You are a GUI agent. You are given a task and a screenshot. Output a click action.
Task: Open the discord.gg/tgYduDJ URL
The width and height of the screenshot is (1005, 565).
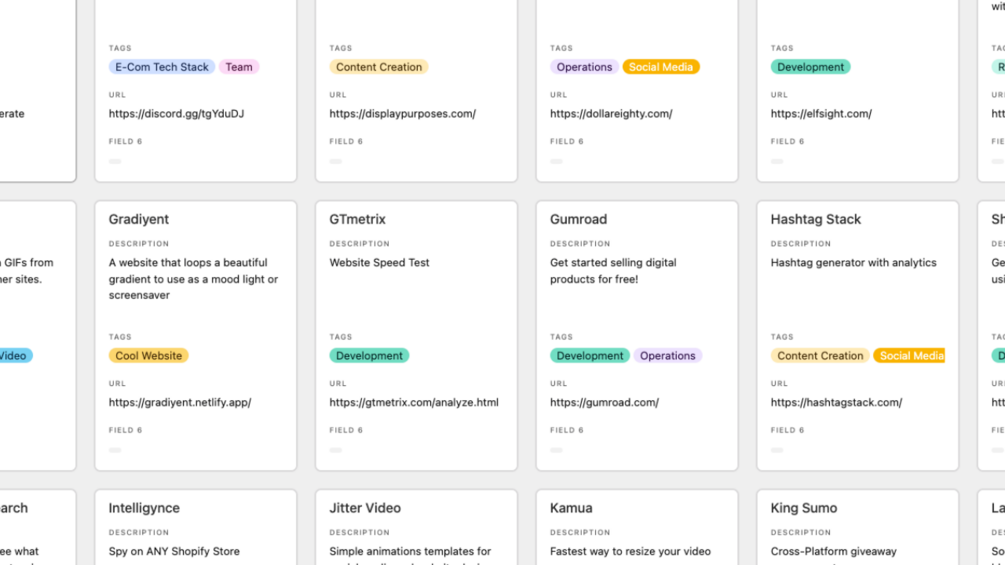click(176, 114)
